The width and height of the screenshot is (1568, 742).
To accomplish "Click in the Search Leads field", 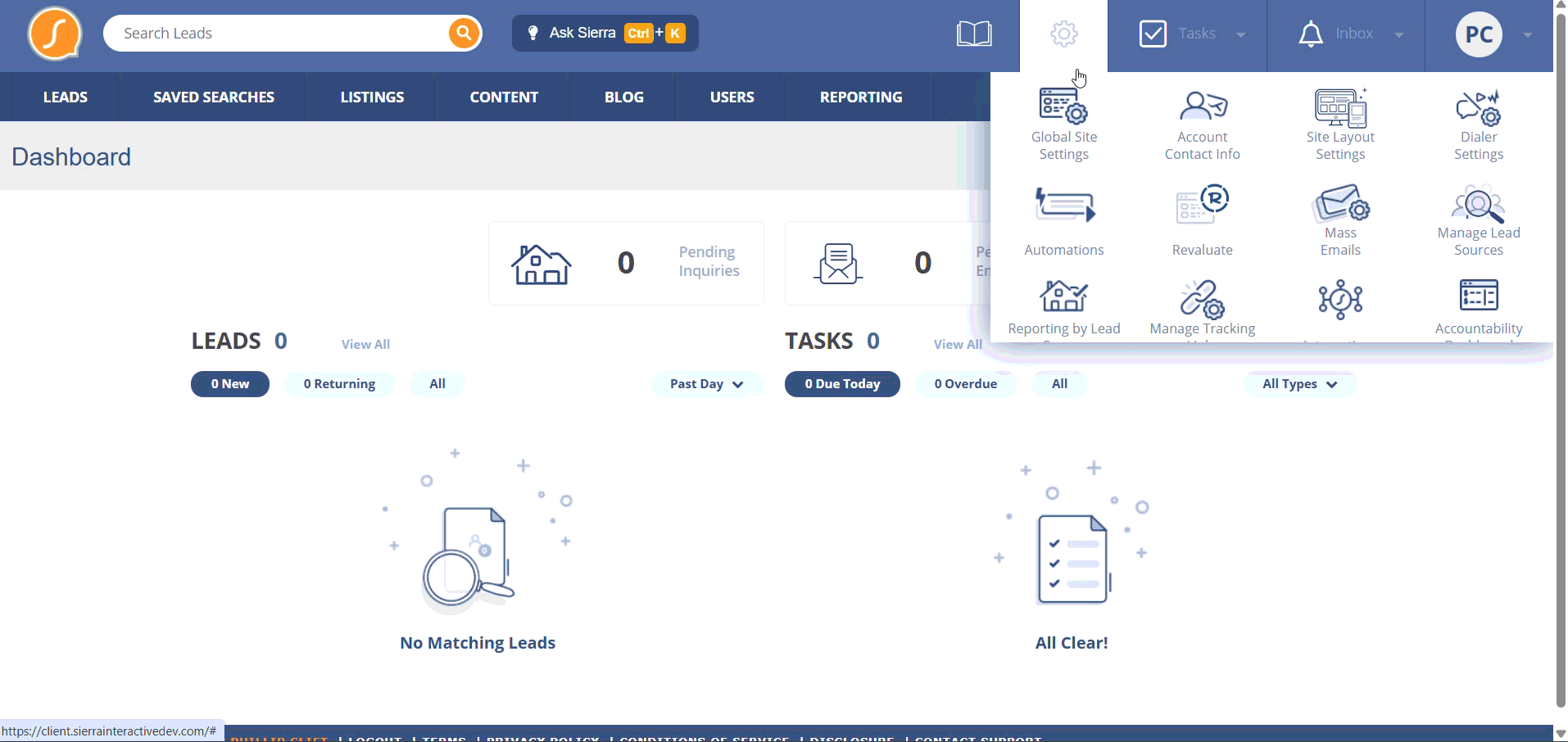I will pyautogui.click(x=279, y=34).
